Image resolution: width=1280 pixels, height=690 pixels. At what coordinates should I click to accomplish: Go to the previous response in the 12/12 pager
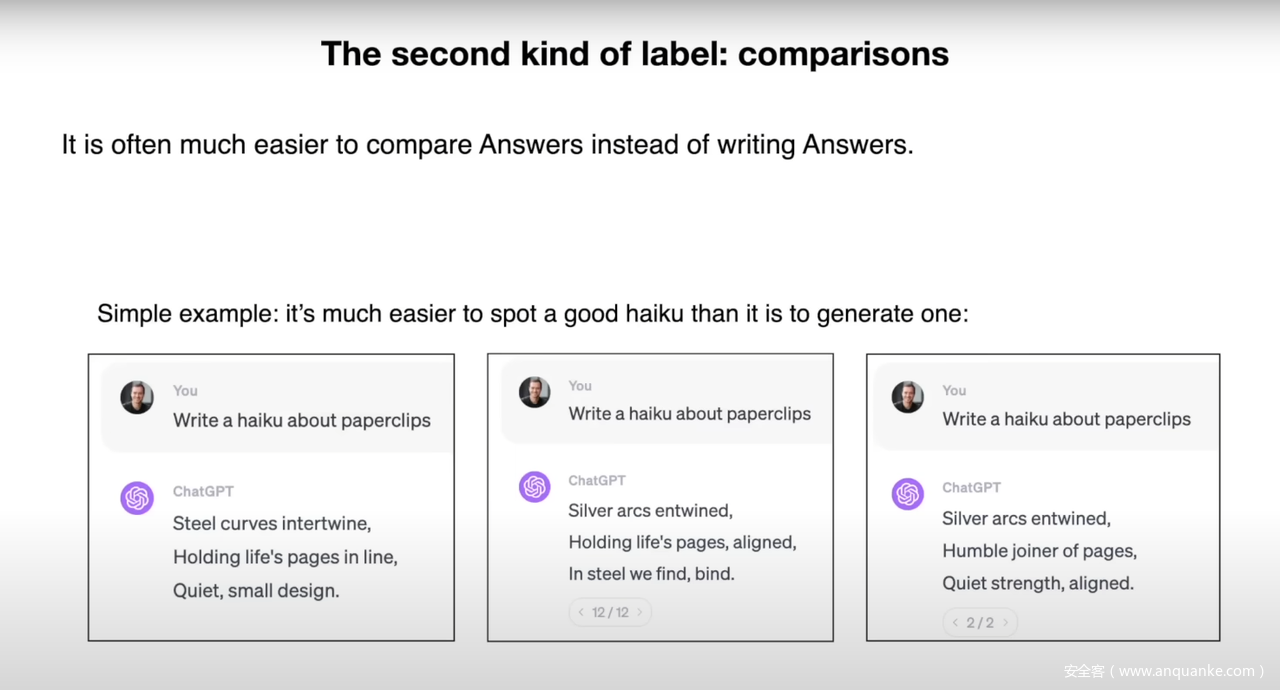click(581, 612)
